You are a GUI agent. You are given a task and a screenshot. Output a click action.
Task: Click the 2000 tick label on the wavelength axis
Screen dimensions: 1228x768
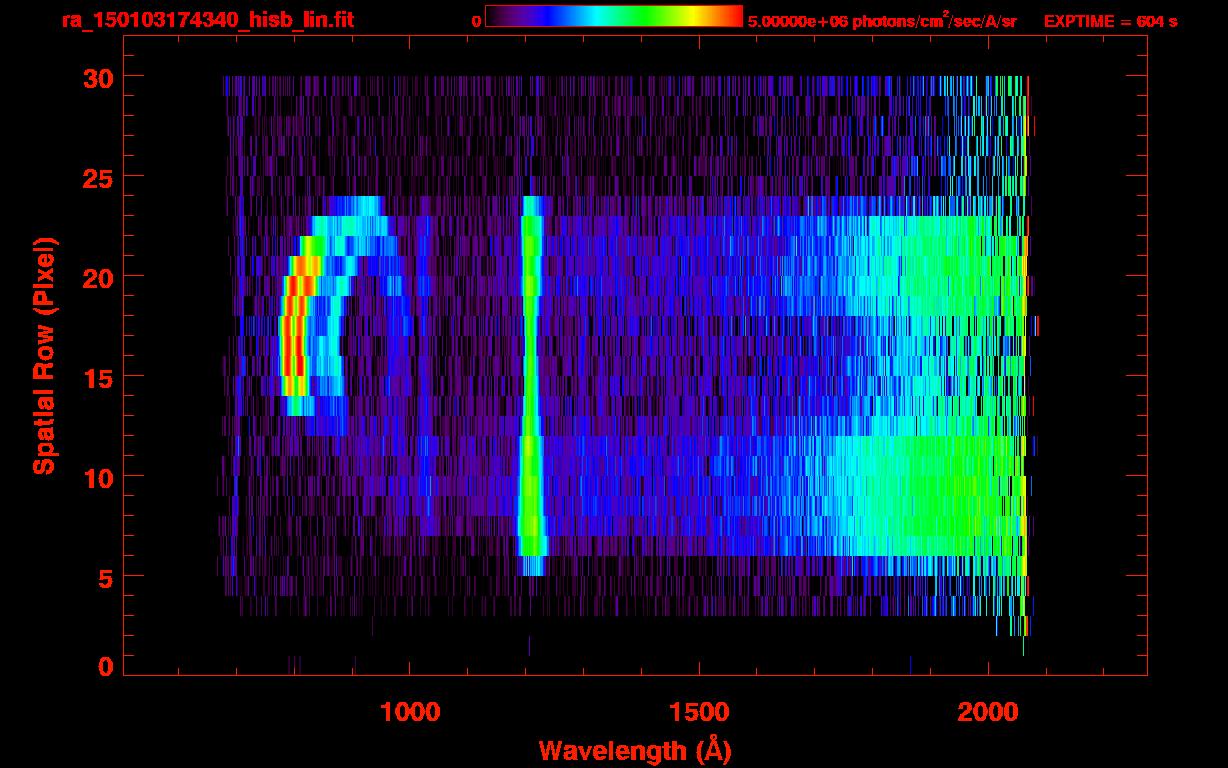tap(988, 712)
